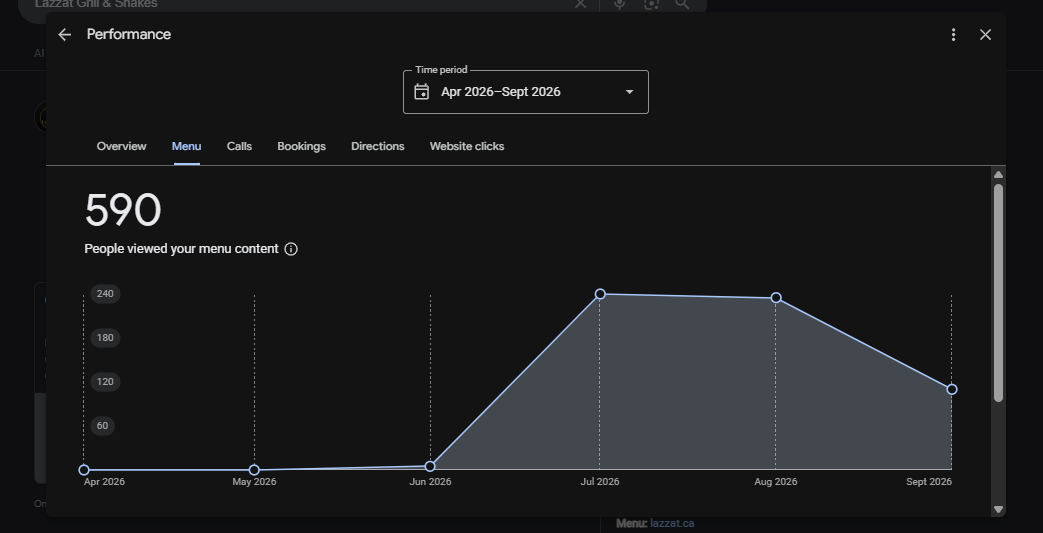Go back with the Performance arrow
Image resolution: width=1043 pixels, height=533 pixels.
[x=65, y=35]
